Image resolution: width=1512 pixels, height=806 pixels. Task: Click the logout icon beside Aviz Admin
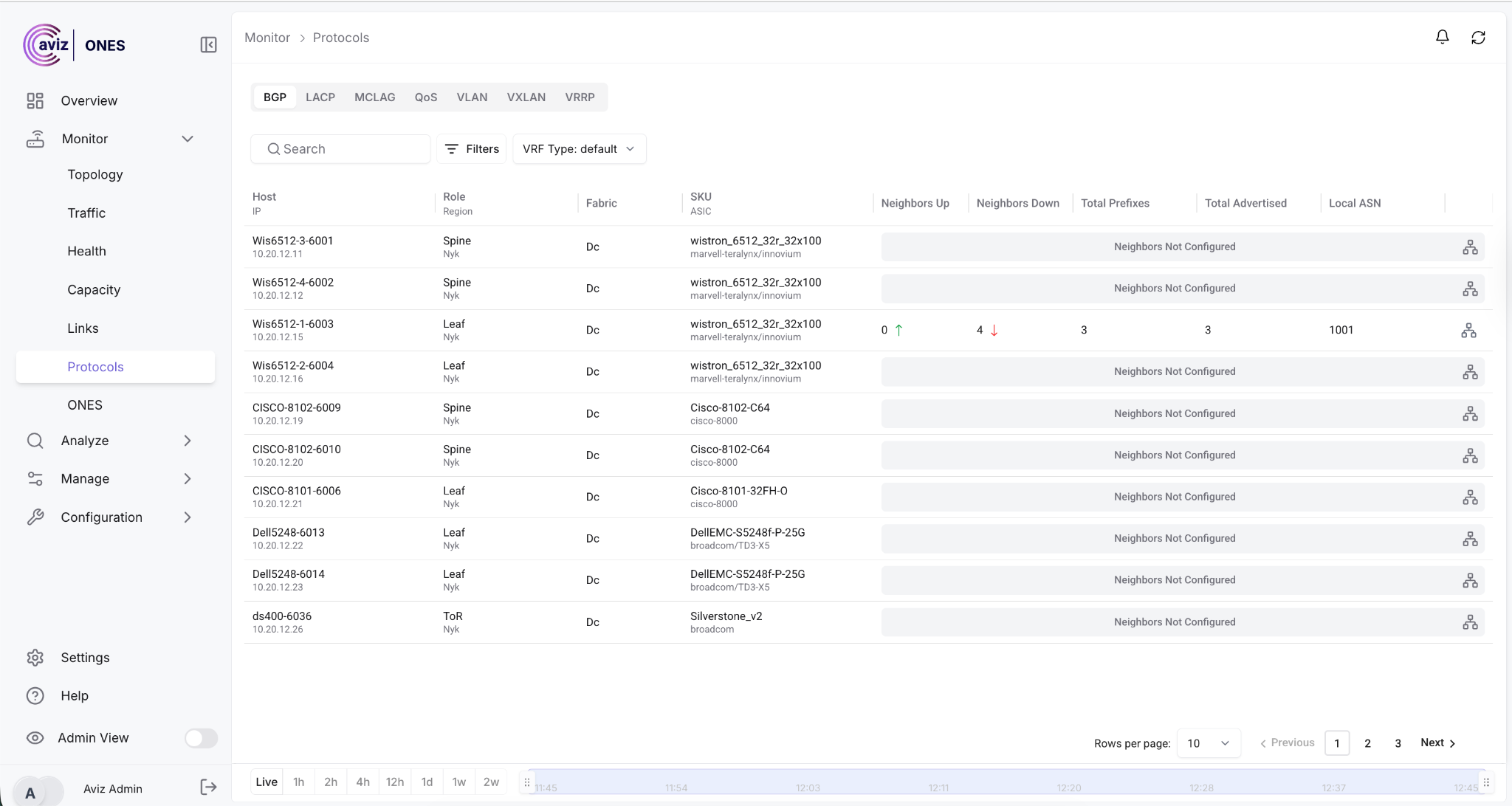pyautogui.click(x=208, y=788)
